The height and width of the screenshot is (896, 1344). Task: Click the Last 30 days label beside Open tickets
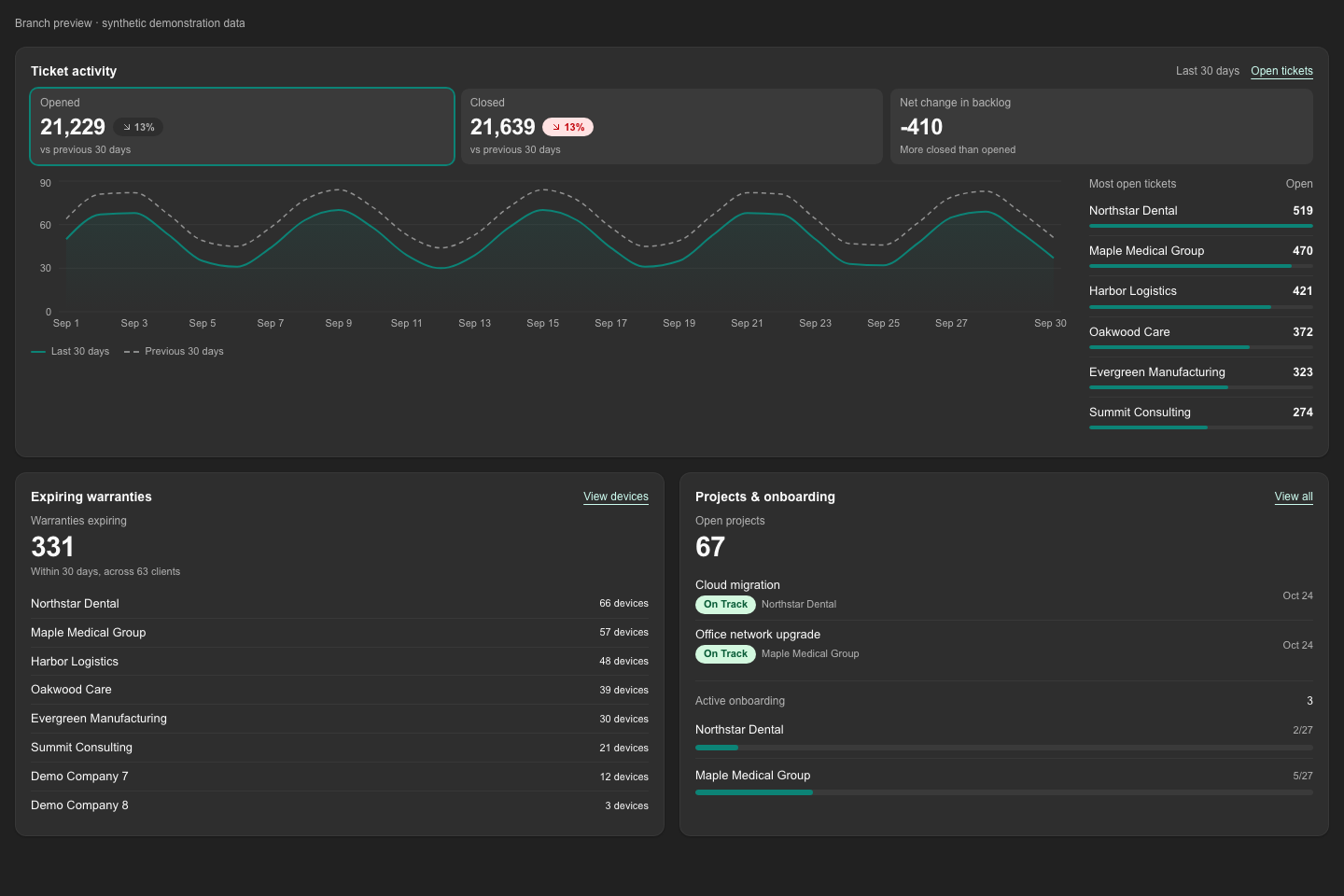1208,71
